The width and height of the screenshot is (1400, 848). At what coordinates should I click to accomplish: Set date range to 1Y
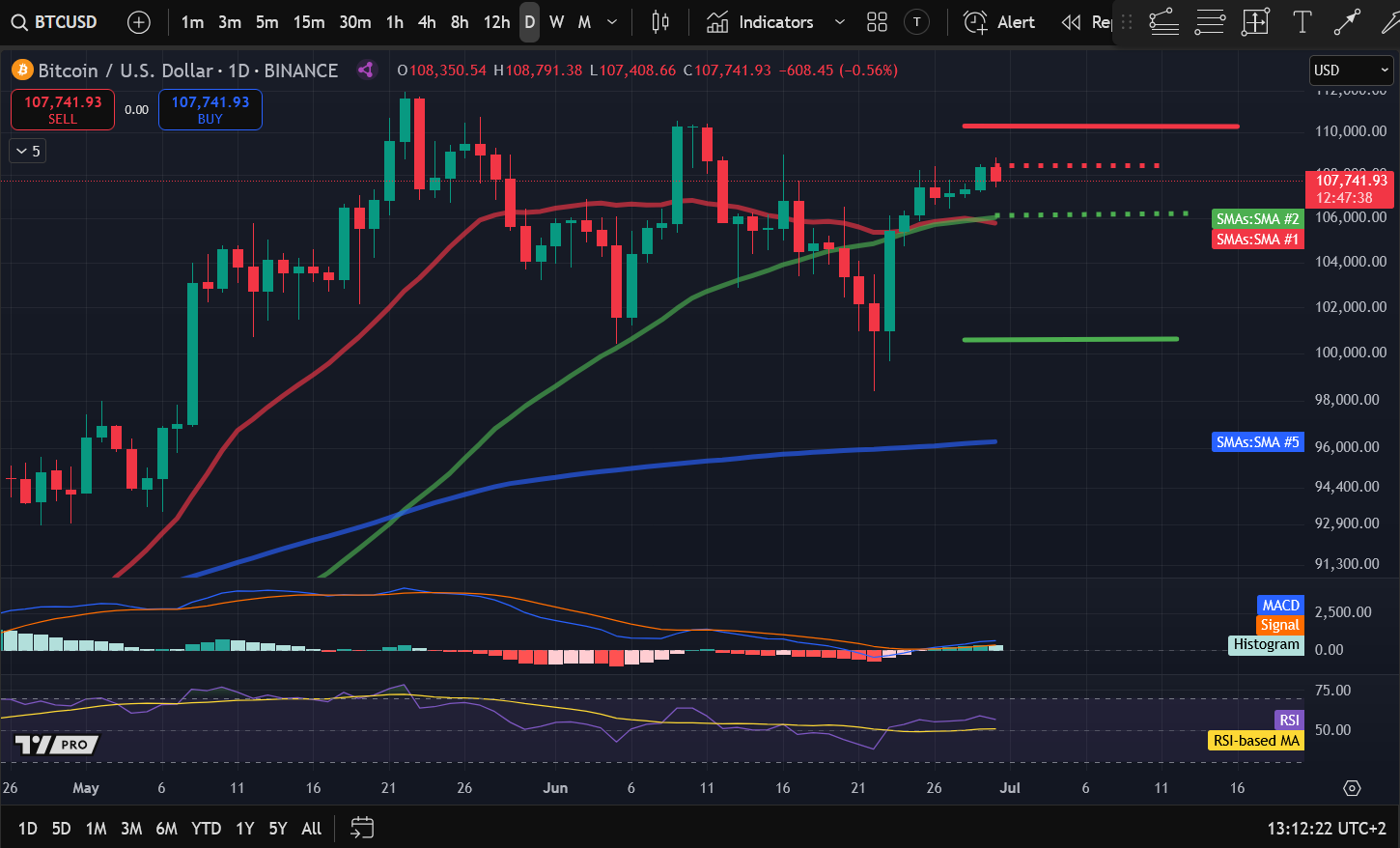[245, 828]
